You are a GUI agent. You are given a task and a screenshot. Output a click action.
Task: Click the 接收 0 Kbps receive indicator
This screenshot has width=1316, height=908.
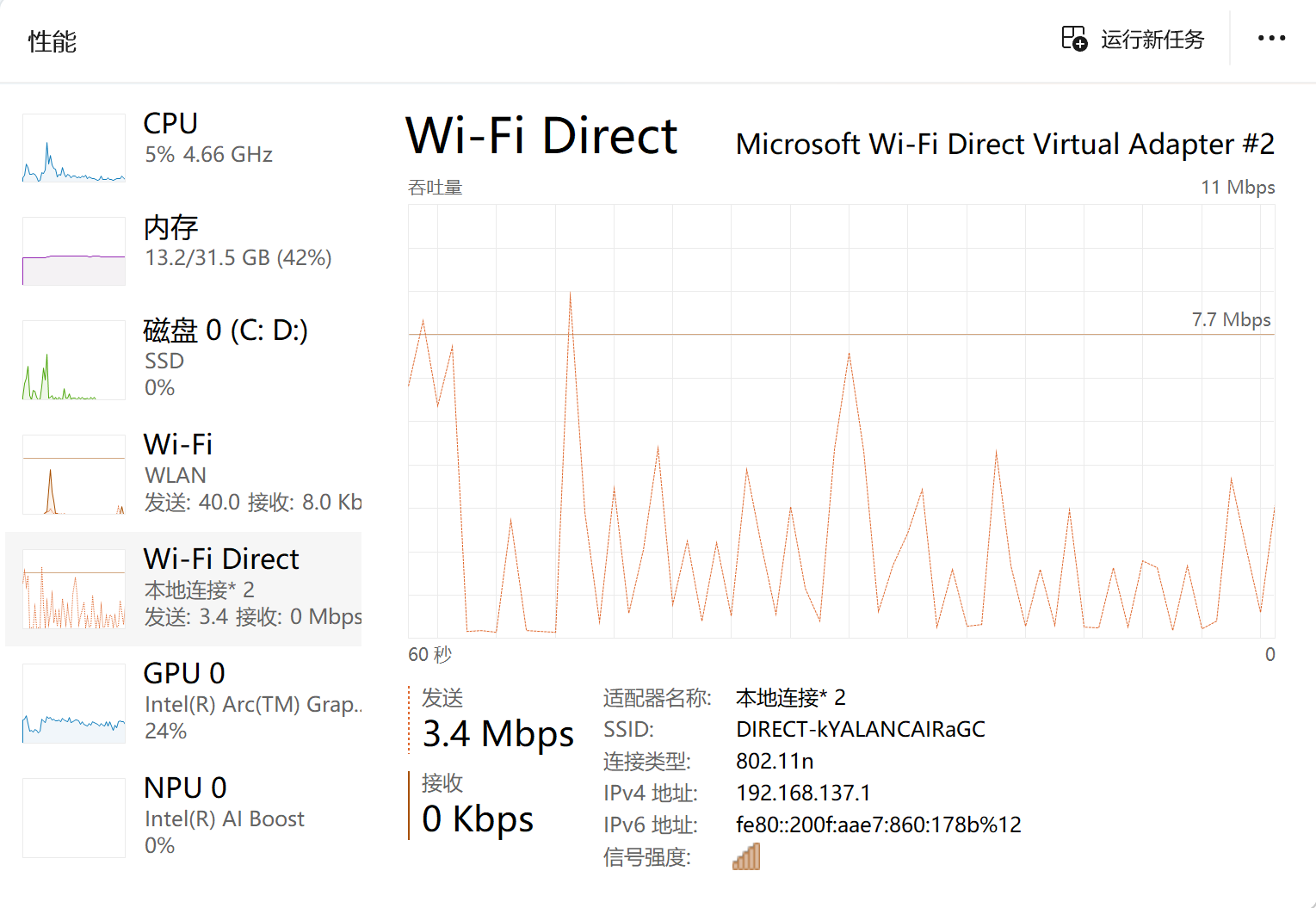point(478,805)
